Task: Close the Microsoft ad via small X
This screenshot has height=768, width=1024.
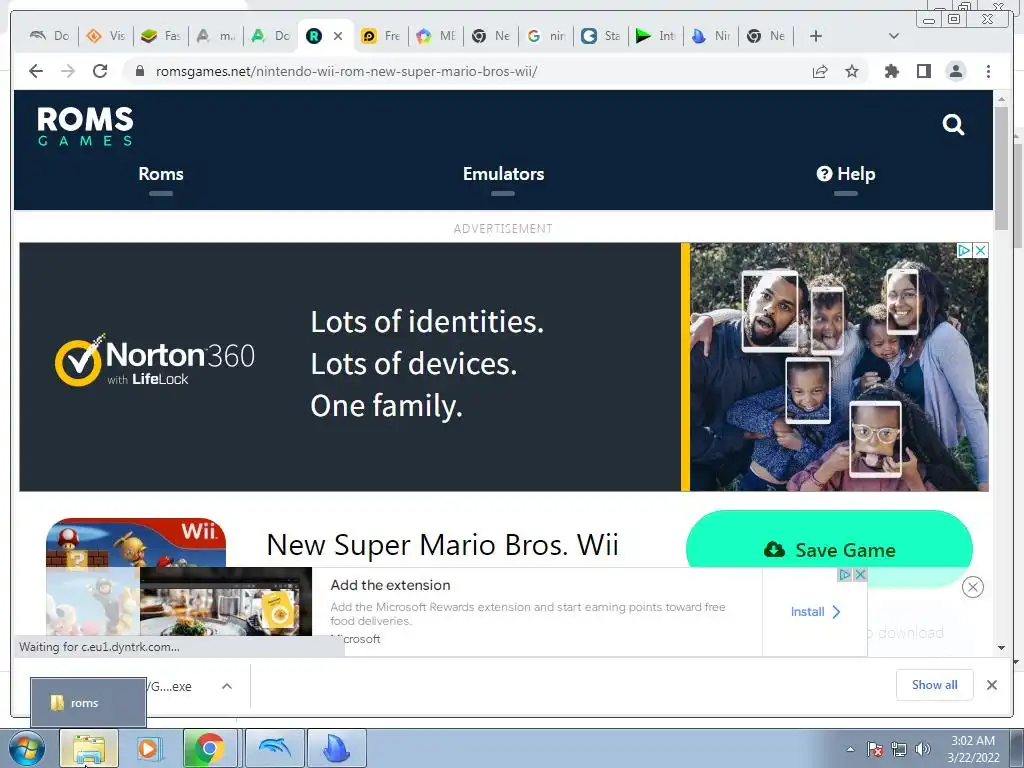Action: tap(861, 575)
